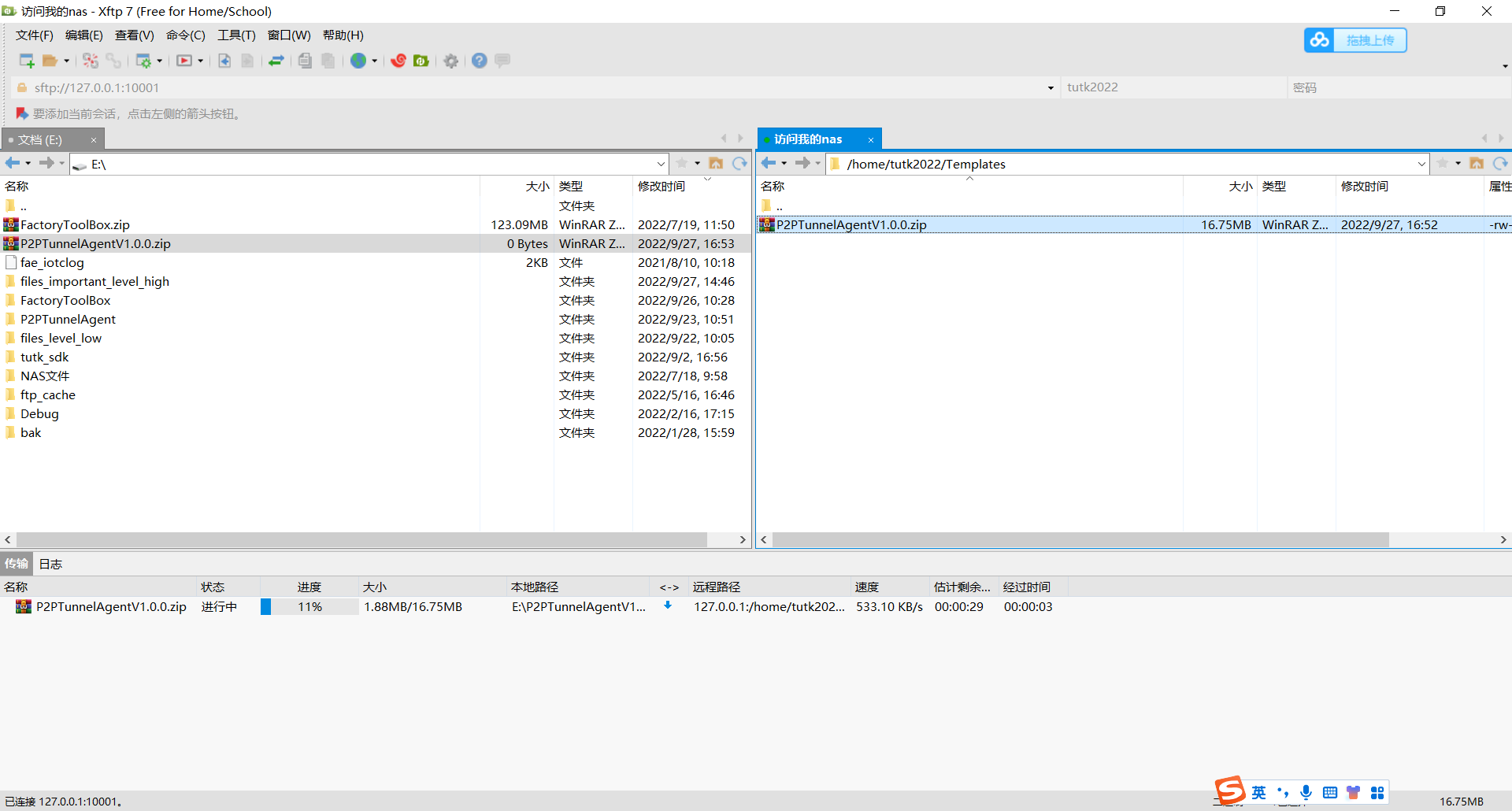Open the sftp address bar dropdown arrow

coord(1051,88)
